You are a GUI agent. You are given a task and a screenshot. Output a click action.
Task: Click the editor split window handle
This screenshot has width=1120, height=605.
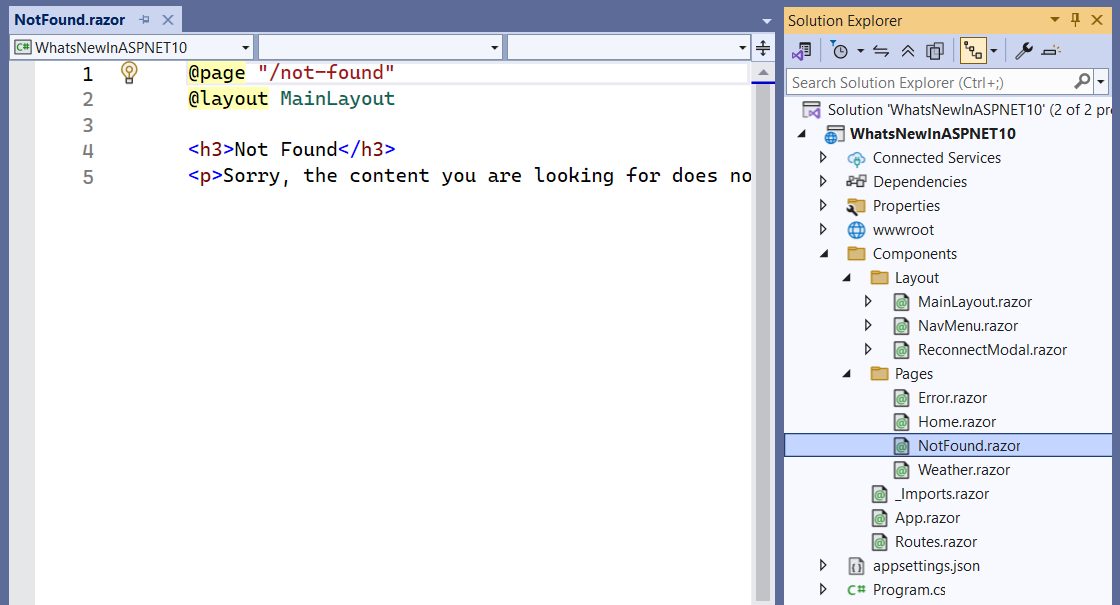pos(763,47)
